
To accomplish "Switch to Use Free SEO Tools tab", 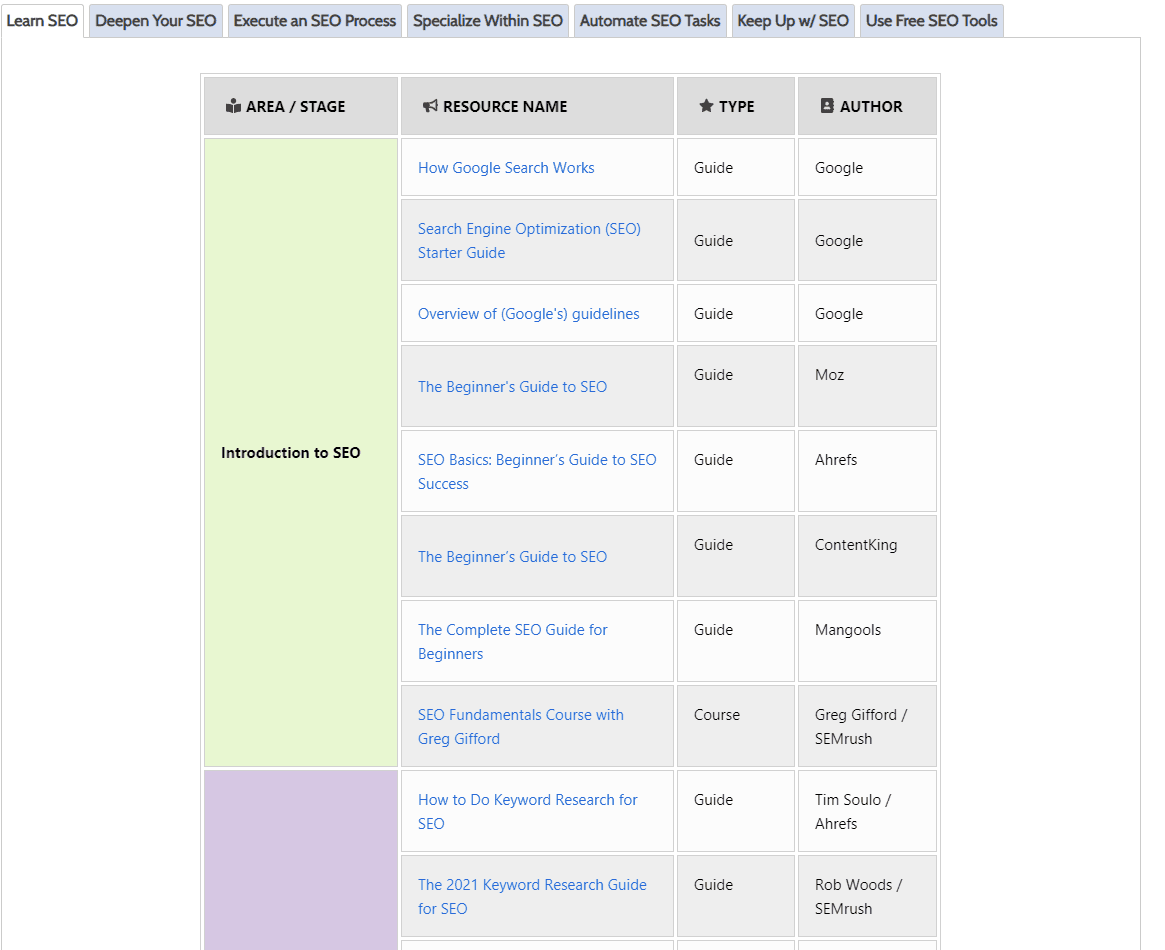I will (931, 21).
